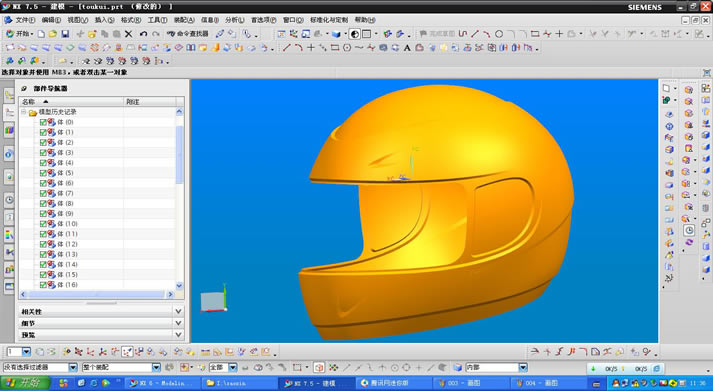Select the Text 'A' tool icon

(407, 47)
